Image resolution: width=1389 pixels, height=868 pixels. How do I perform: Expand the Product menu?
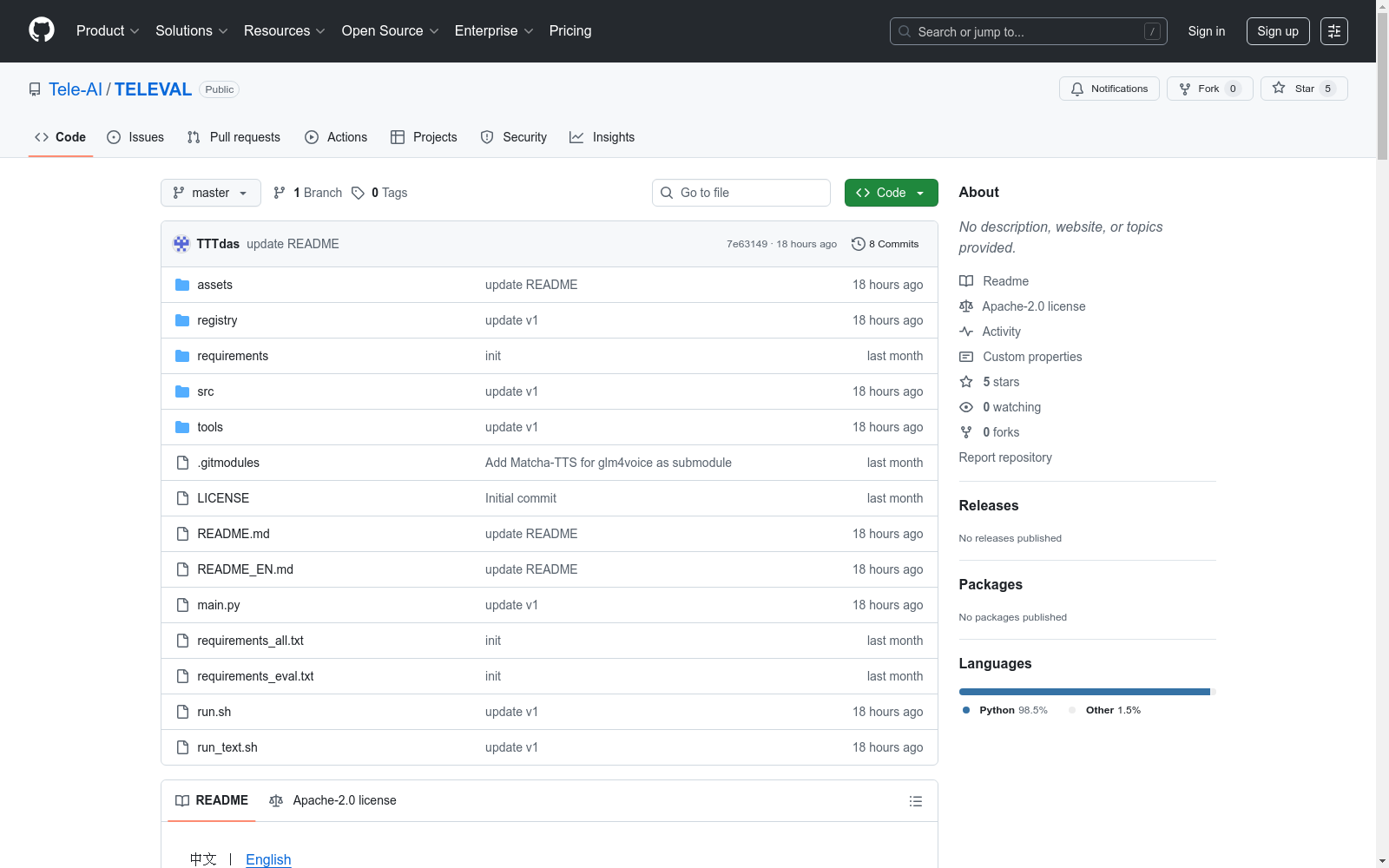[108, 31]
